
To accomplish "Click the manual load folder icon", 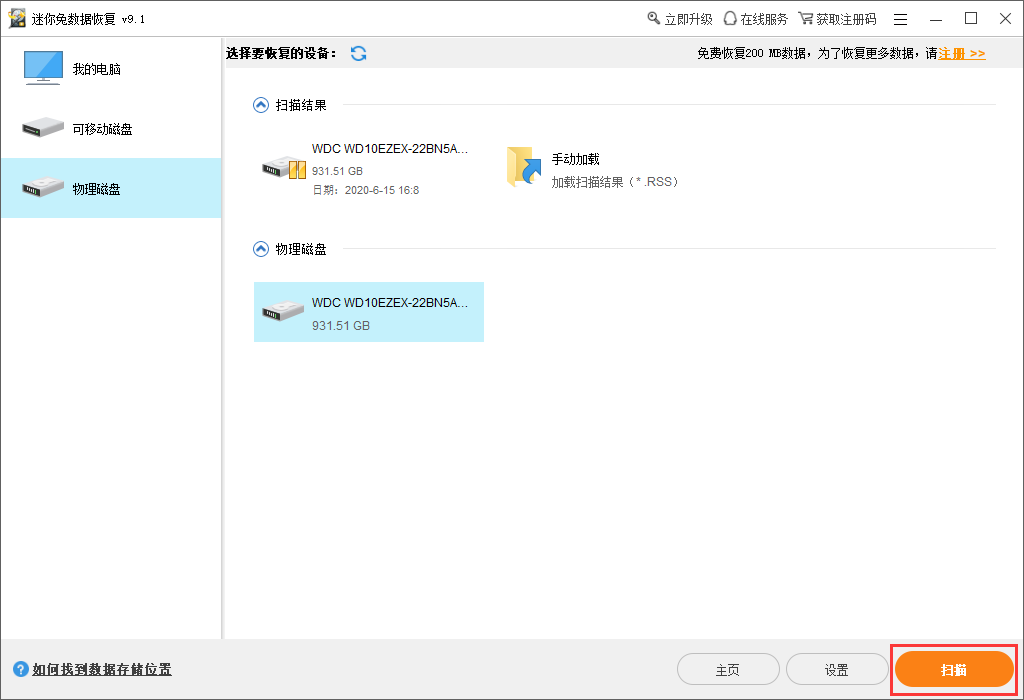I will [524, 167].
